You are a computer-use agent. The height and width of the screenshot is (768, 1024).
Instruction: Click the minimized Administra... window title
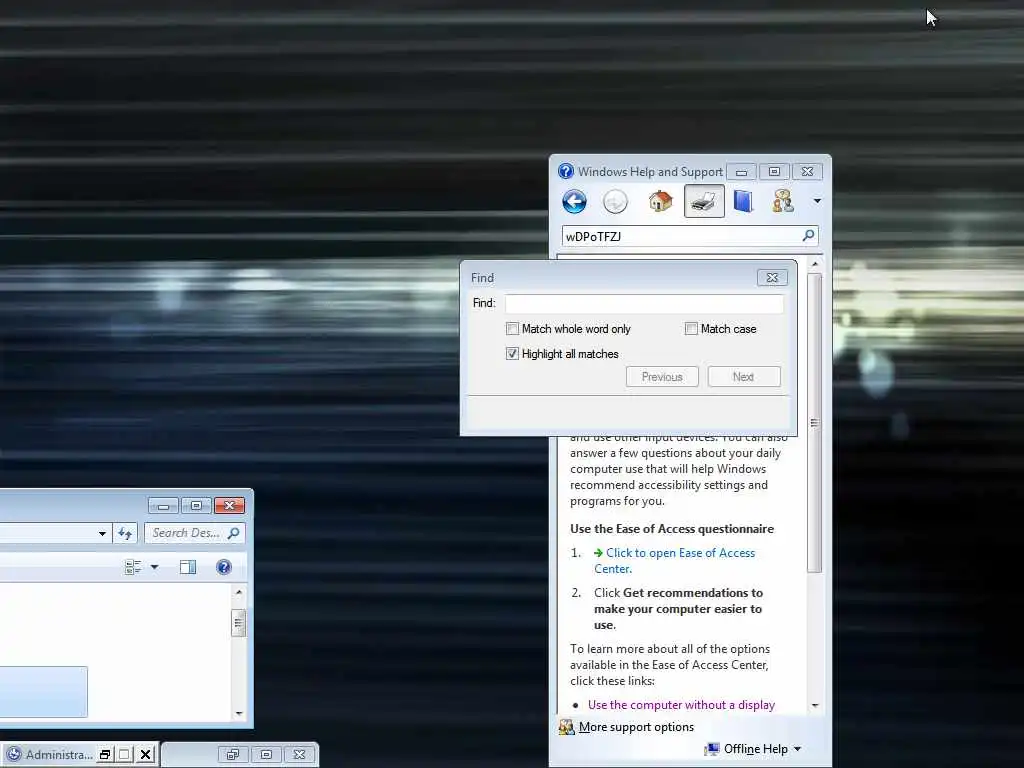coord(59,755)
